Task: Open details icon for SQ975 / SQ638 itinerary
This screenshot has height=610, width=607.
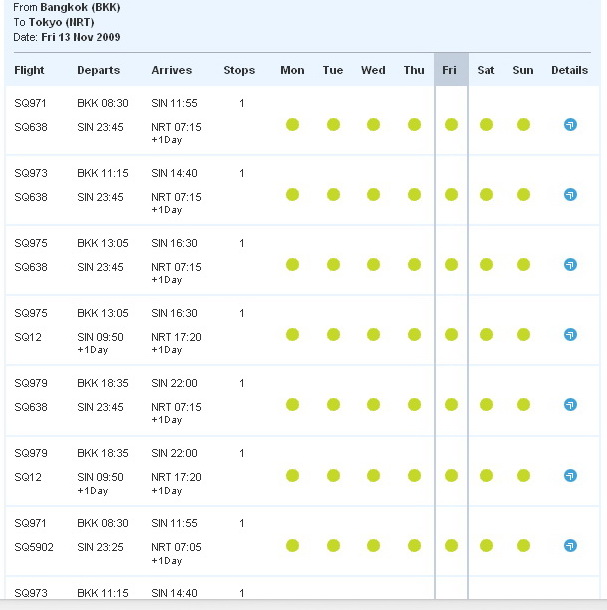Action: [570, 265]
